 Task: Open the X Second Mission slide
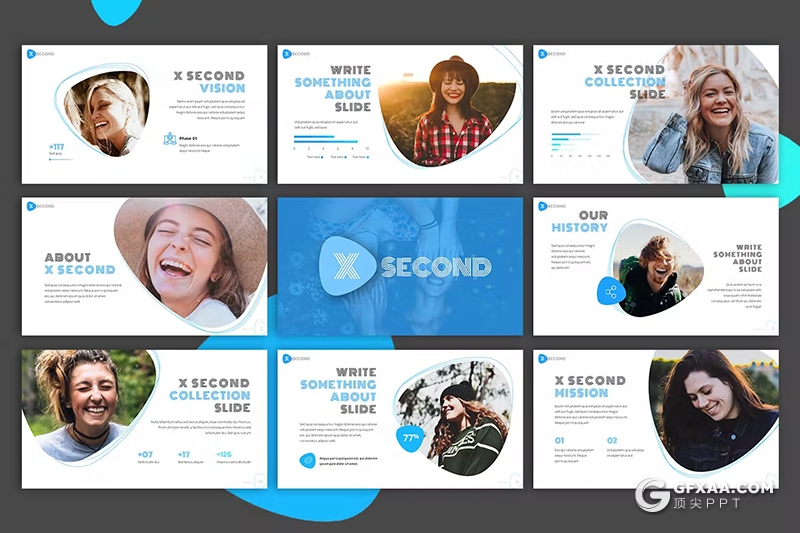[x=655, y=418]
